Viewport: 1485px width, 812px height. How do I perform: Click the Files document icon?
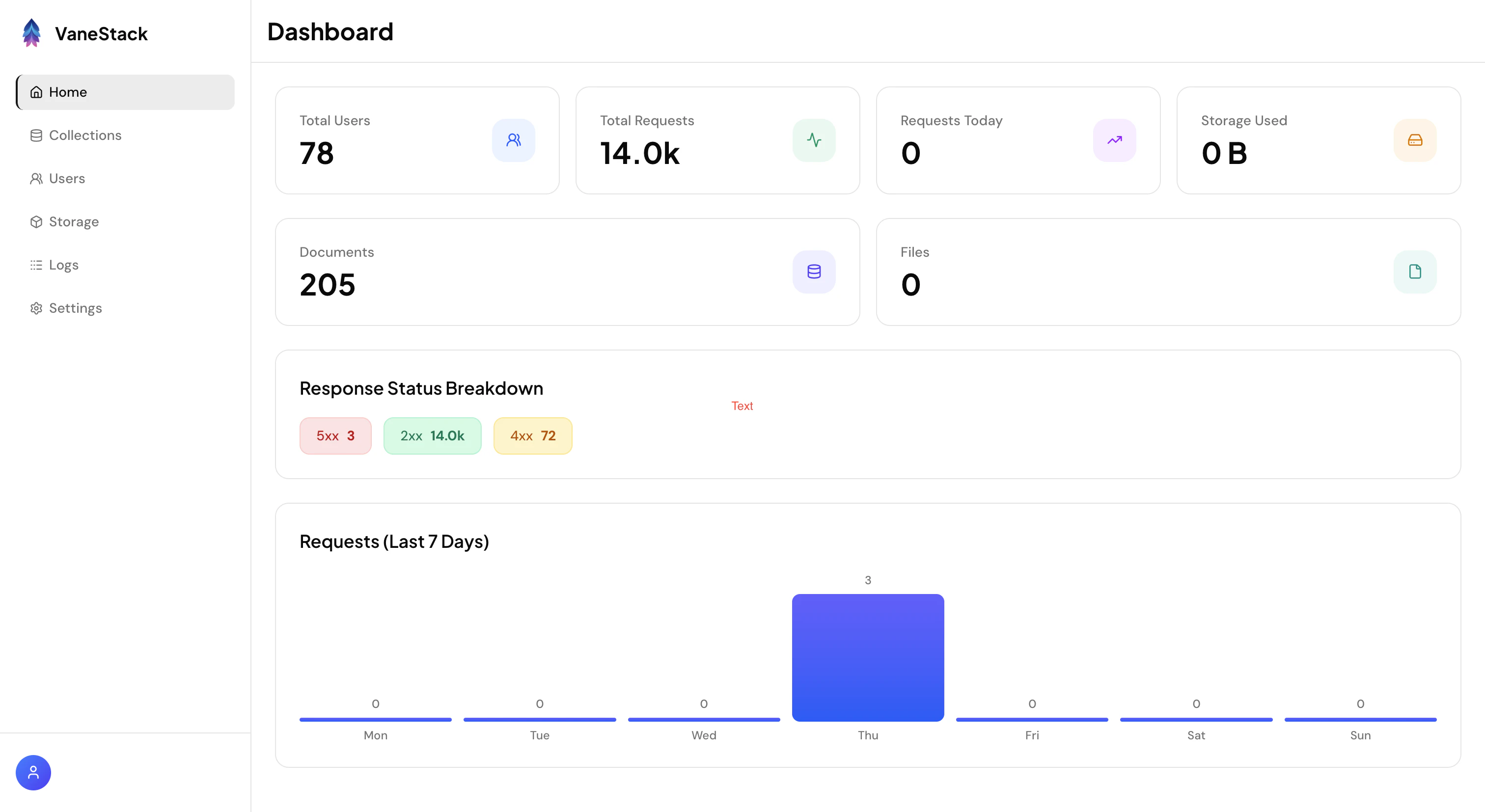[1414, 271]
